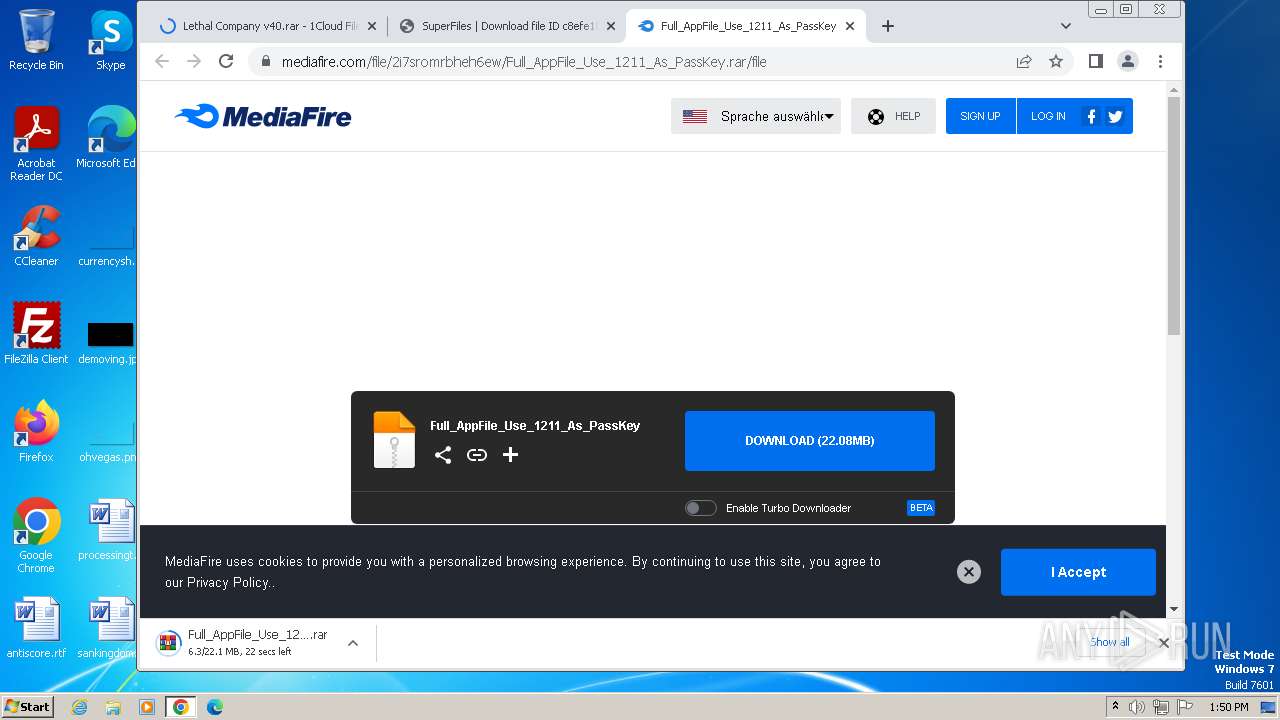Open antiscore.rtf desktop file
Image resolution: width=1280 pixels, height=720 pixels.
click(x=36, y=628)
